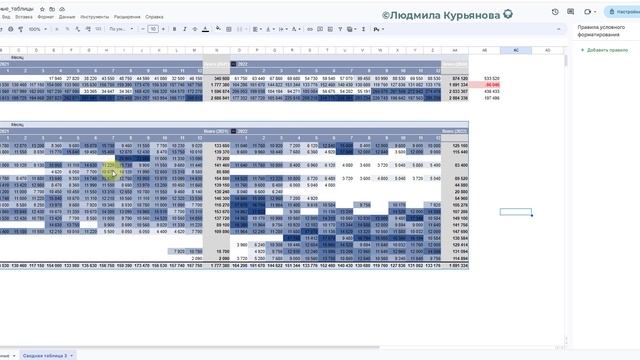Click Месяц label of the lower pivot
This screenshot has width=640, height=360.
[17, 124]
